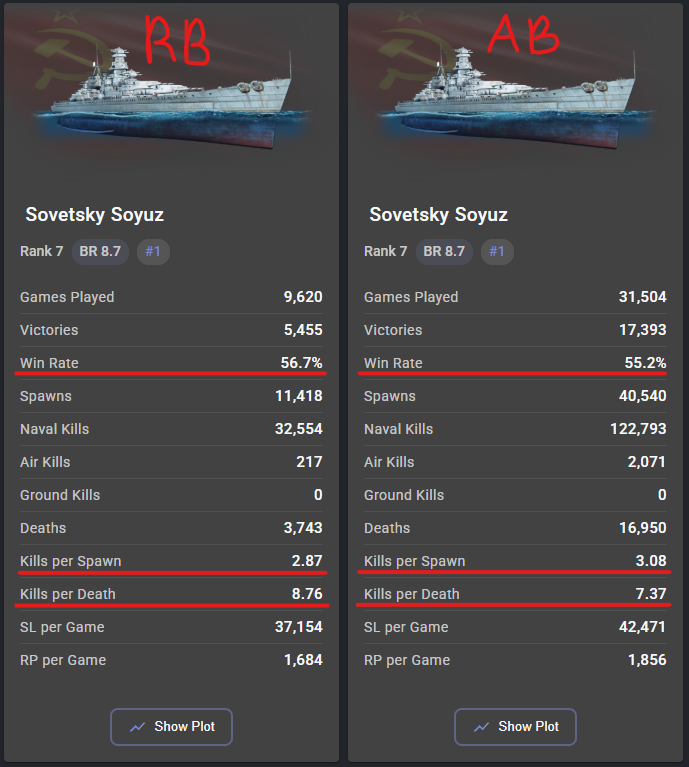The width and height of the screenshot is (689, 767).
Task: Click the Rank 7 label in the RB card
Action: (x=41, y=251)
